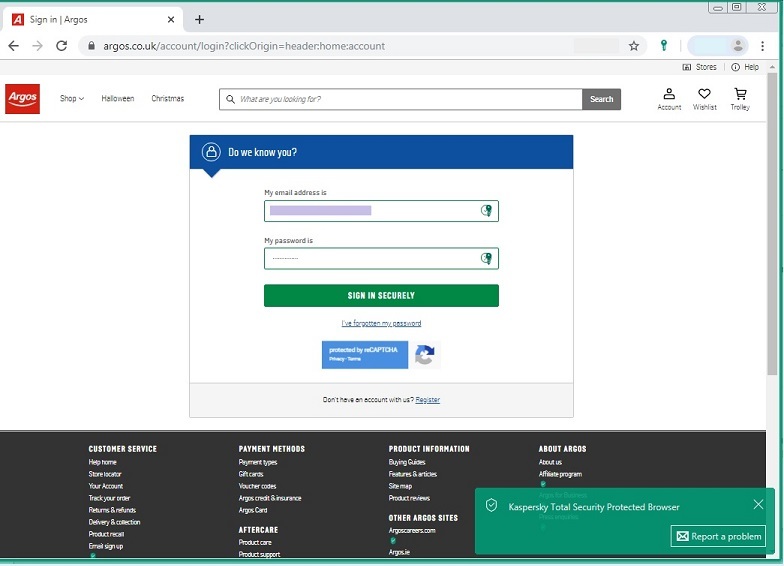
Task: Open Affiliate program footer link
Action: (x=560, y=474)
